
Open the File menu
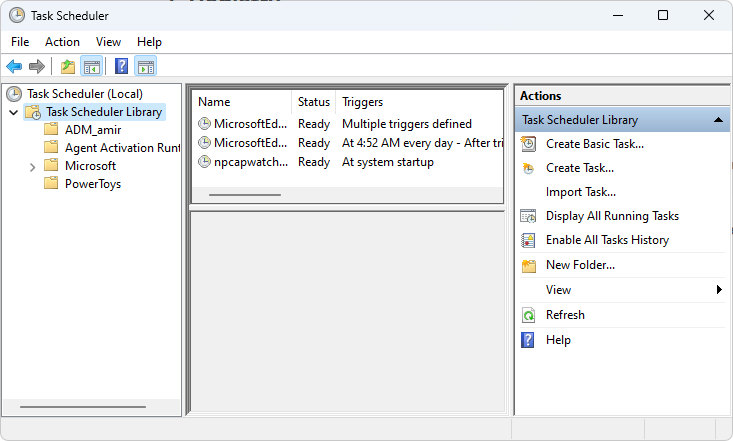pos(20,42)
